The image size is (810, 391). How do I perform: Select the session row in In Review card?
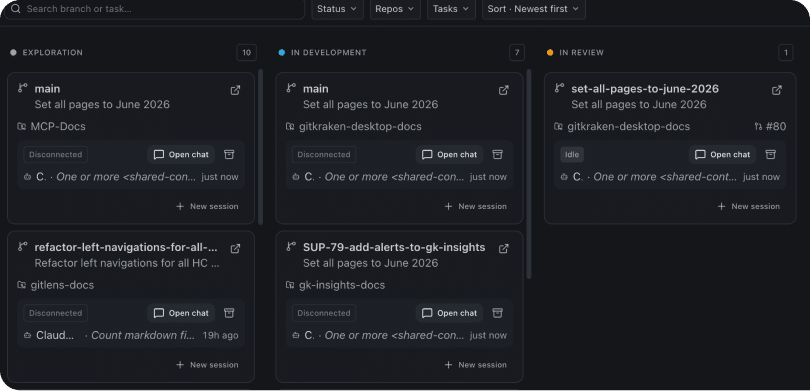click(x=670, y=177)
